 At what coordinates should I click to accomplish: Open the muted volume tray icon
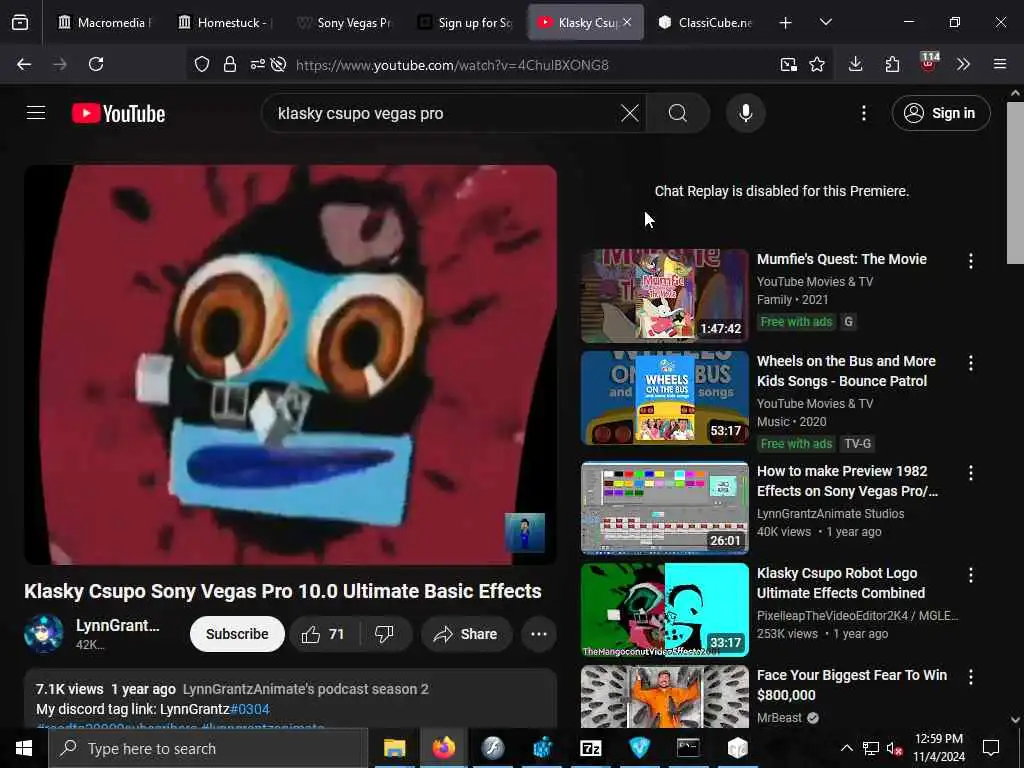coord(894,749)
